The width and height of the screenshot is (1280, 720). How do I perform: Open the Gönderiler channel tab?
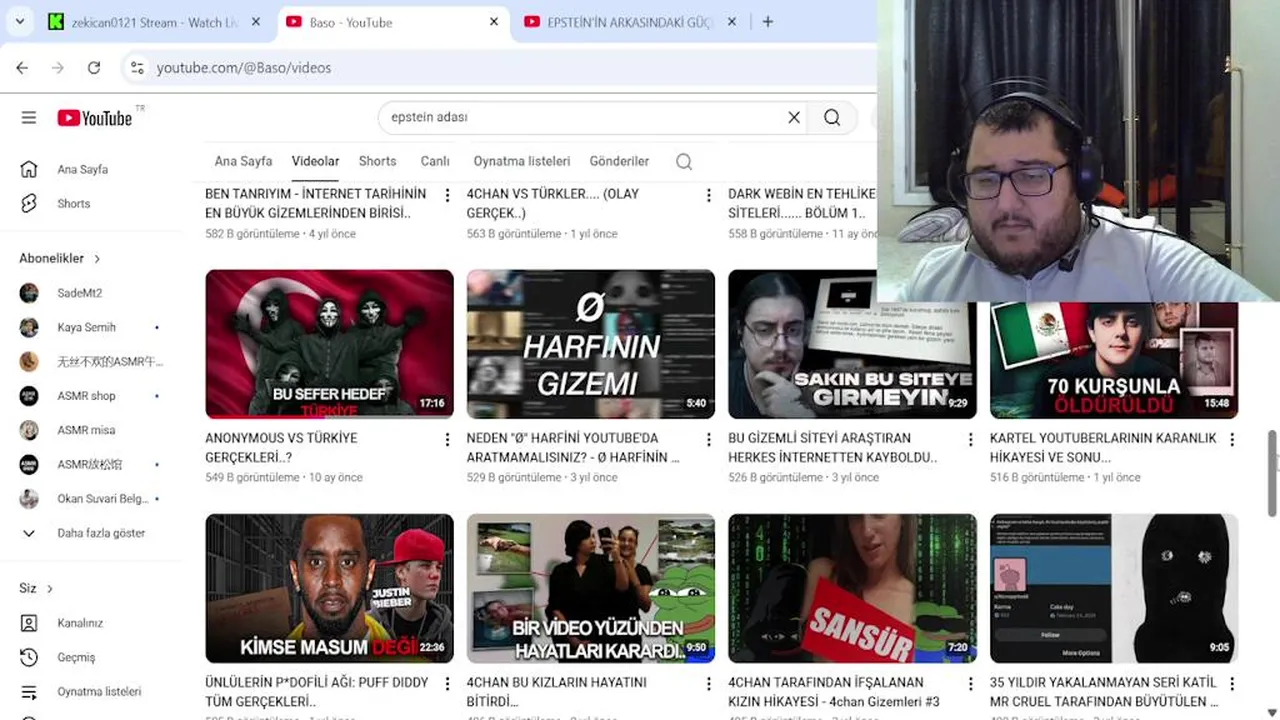pos(619,161)
